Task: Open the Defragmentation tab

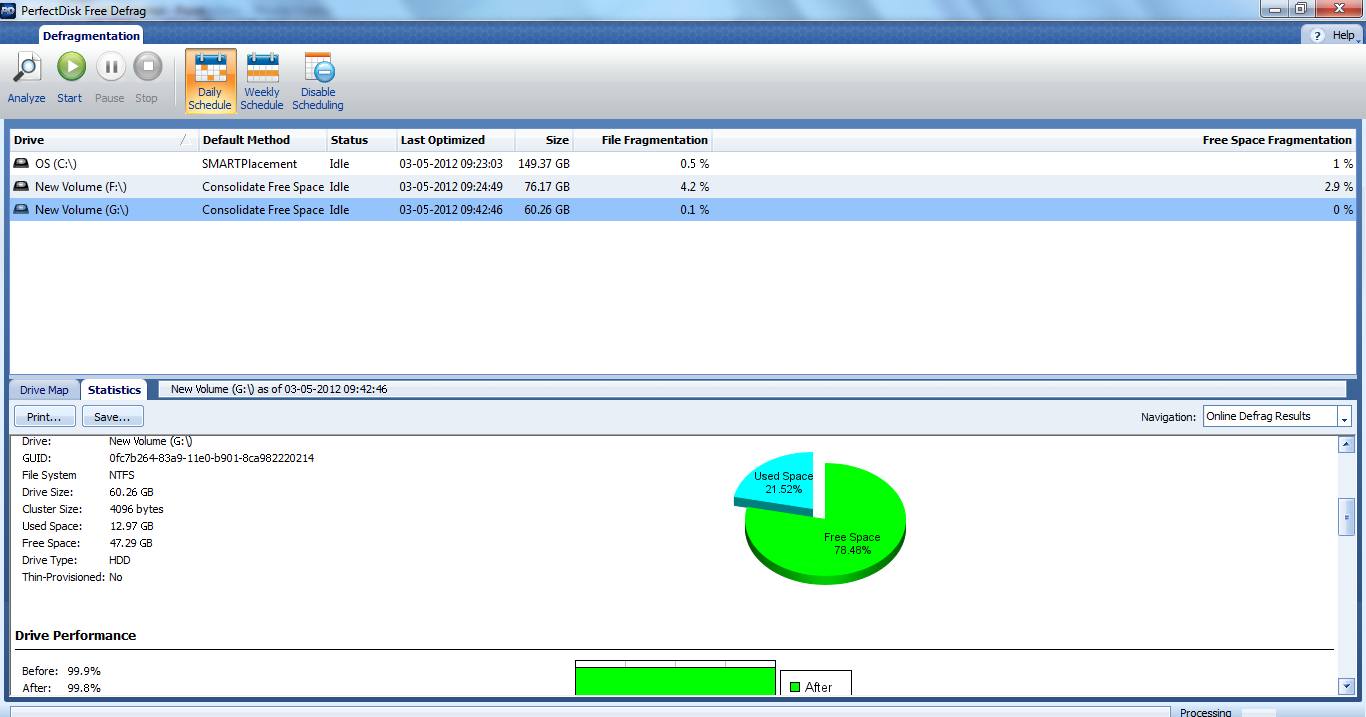Action: click(x=91, y=36)
